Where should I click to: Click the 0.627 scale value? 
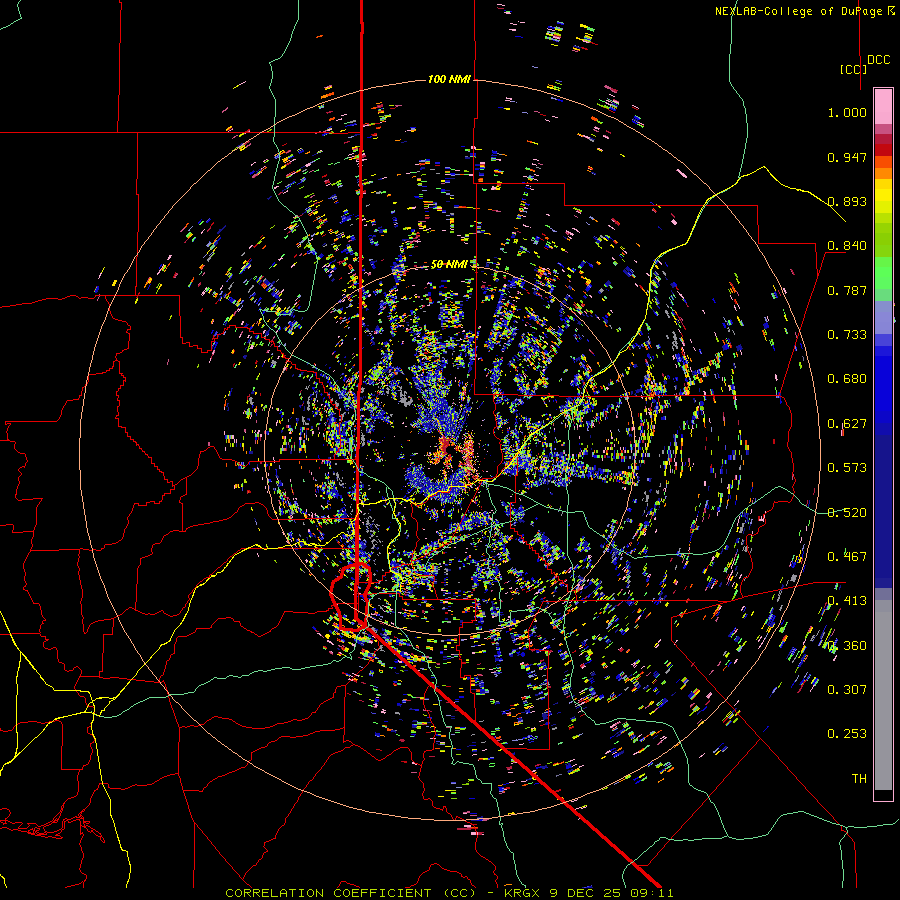[847, 424]
